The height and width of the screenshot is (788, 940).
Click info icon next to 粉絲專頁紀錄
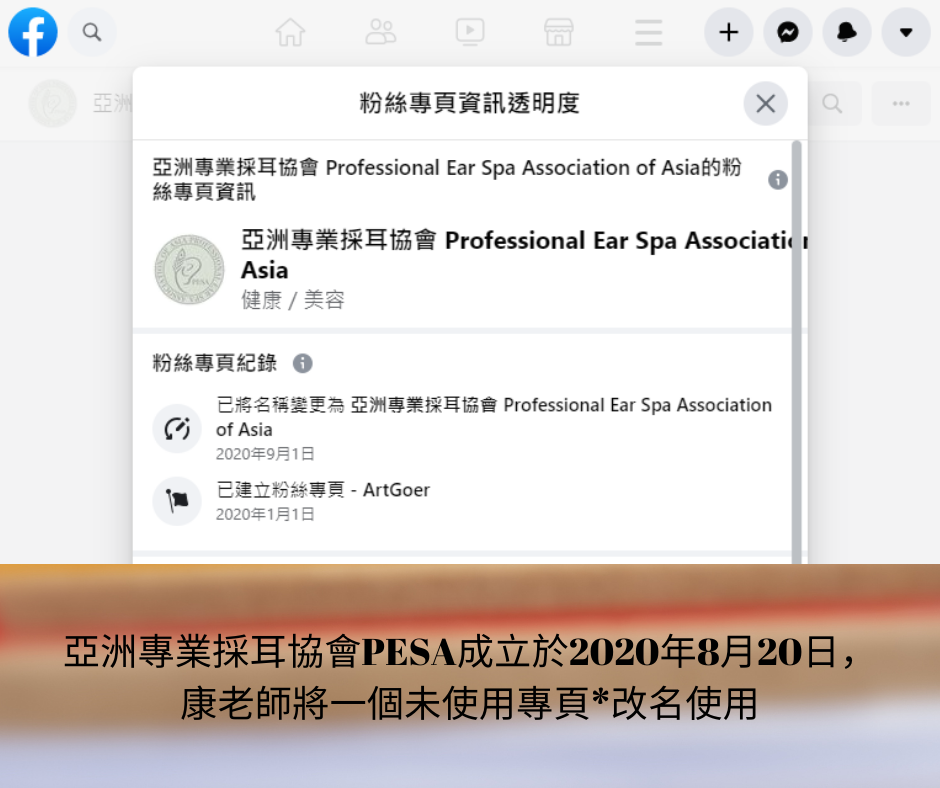coord(303,363)
